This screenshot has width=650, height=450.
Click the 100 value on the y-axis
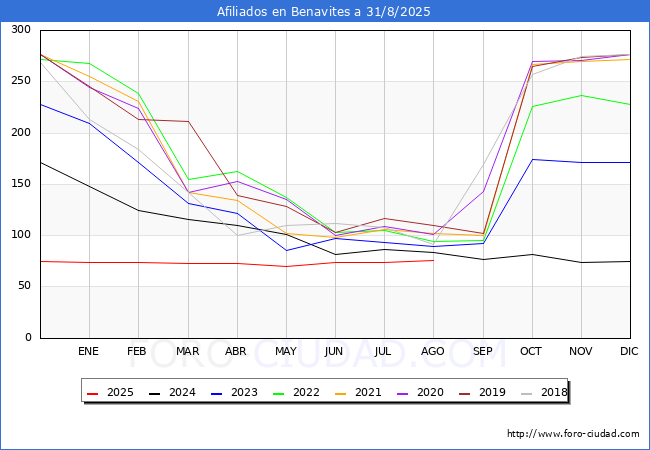point(21,235)
